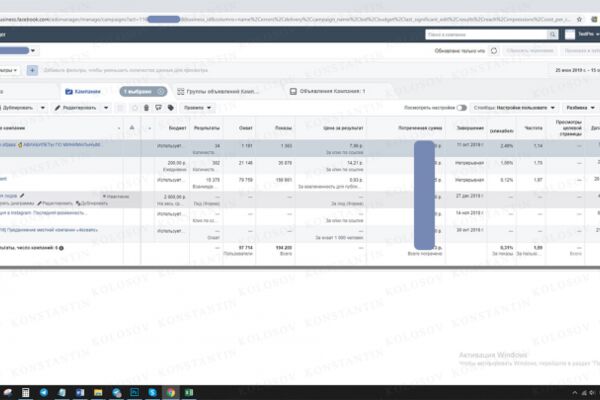Refresh the ads data

pyautogui.click(x=494, y=51)
